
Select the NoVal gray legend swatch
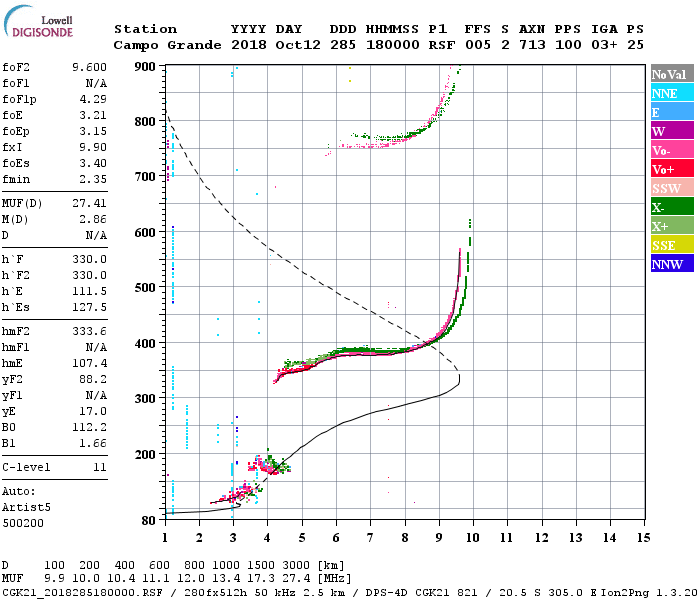point(672,74)
